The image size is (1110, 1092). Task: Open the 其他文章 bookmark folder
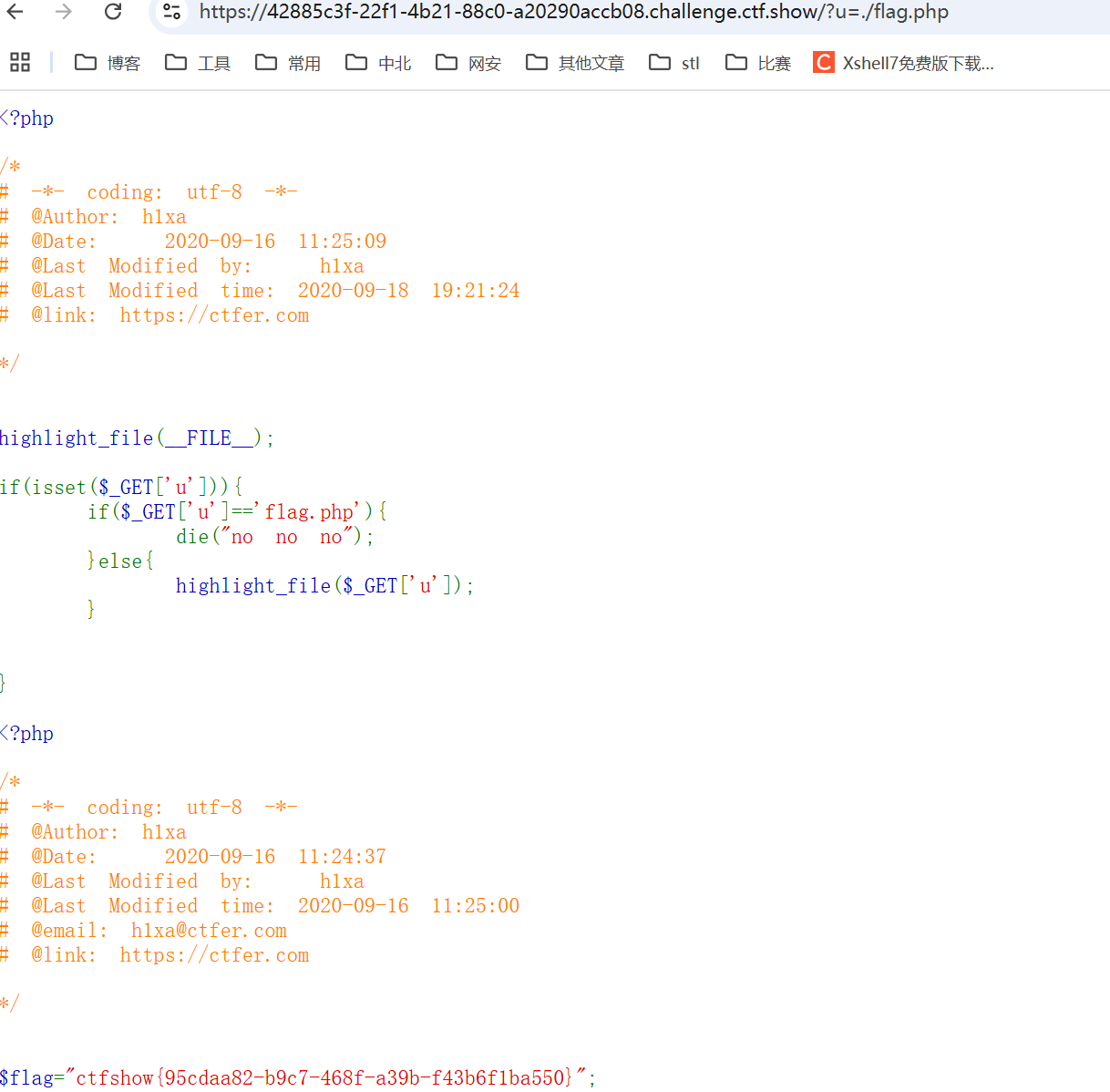coord(575,63)
